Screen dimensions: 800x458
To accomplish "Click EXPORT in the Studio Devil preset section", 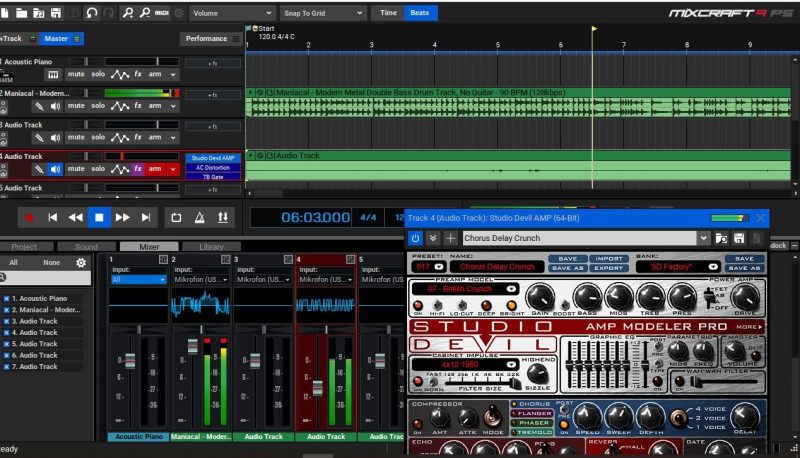I will click(609, 268).
